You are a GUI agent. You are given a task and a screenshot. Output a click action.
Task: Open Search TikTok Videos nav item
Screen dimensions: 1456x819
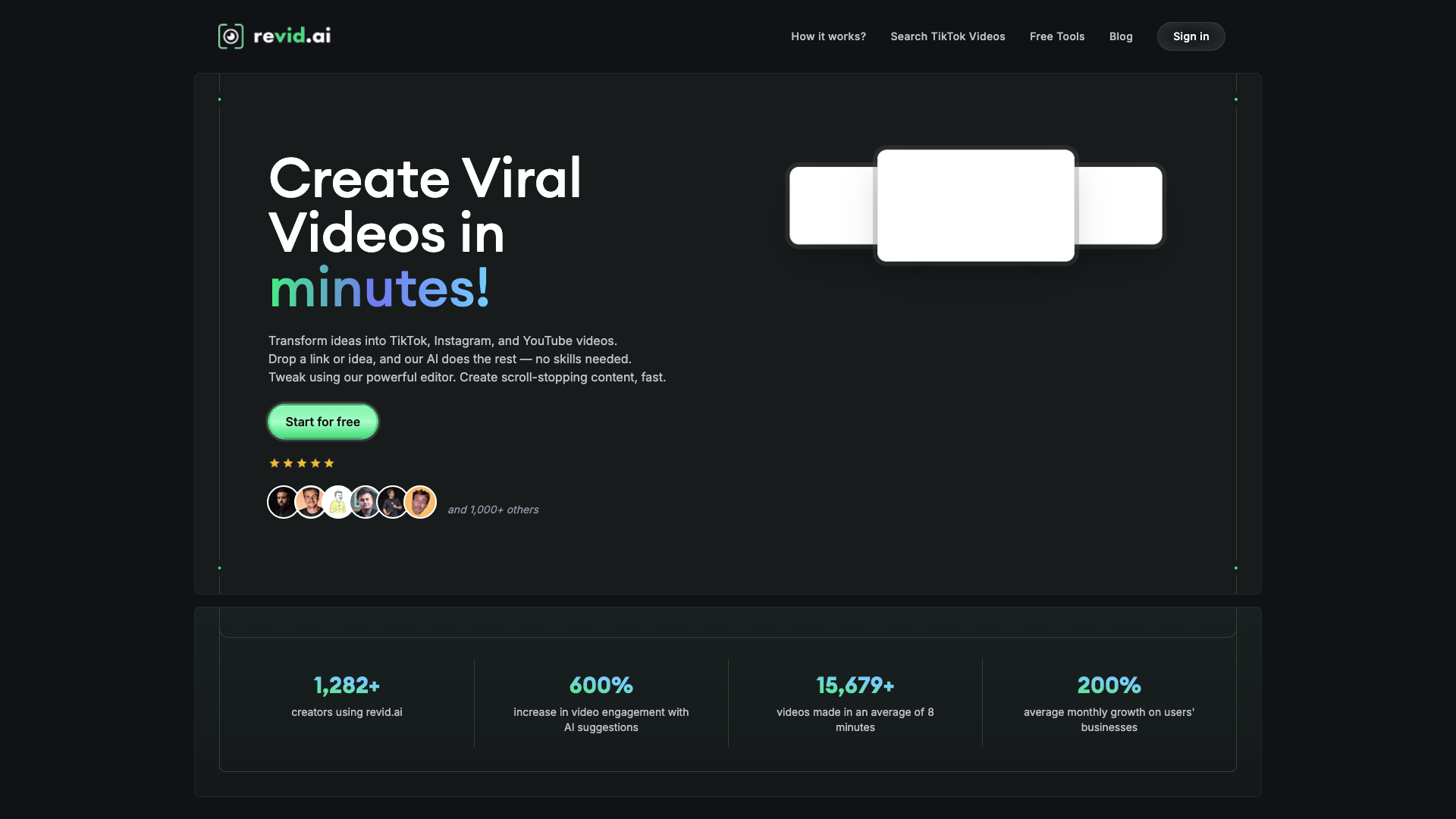pyautogui.click(x=947, y=36)
